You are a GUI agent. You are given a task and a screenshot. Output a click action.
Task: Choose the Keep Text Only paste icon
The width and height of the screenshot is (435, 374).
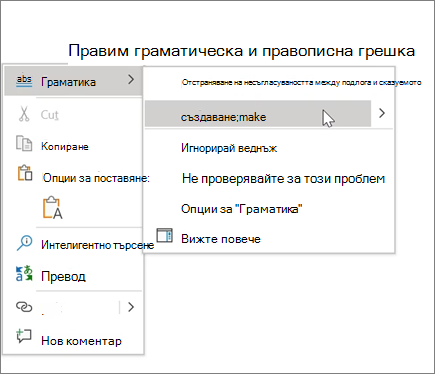pos(53,208)
